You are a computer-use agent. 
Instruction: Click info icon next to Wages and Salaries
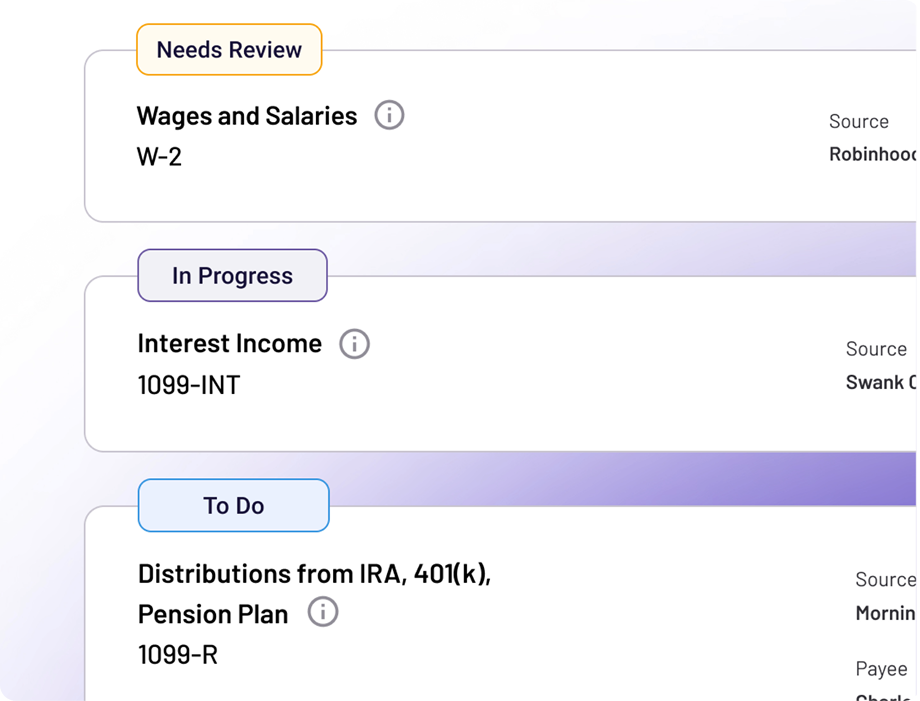pyautogui.click(x=389, y=114)
